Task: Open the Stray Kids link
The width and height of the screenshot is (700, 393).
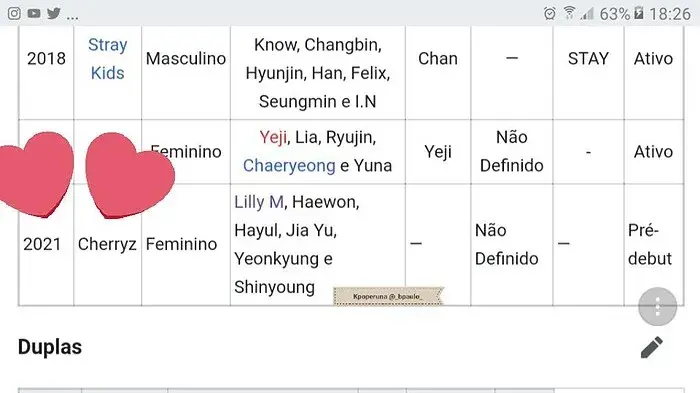Action: [x=108, y=59]
